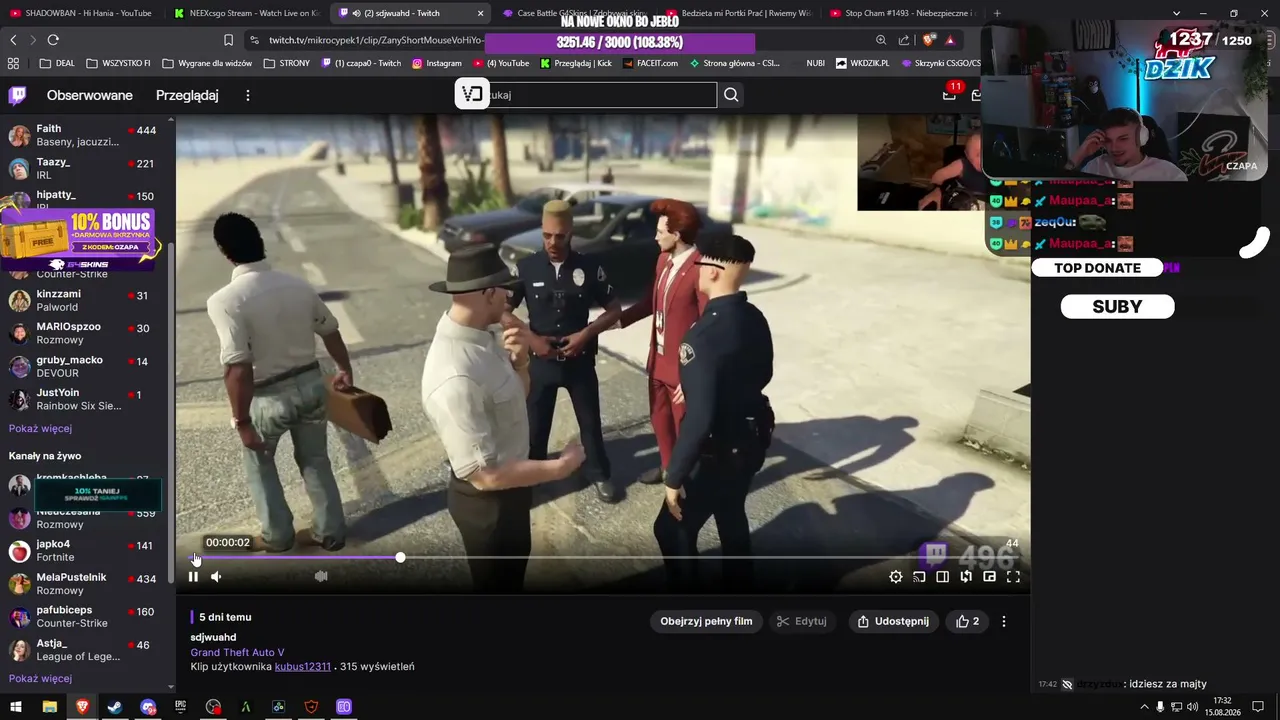Open the Instagram bookmark

coord(437,63)
